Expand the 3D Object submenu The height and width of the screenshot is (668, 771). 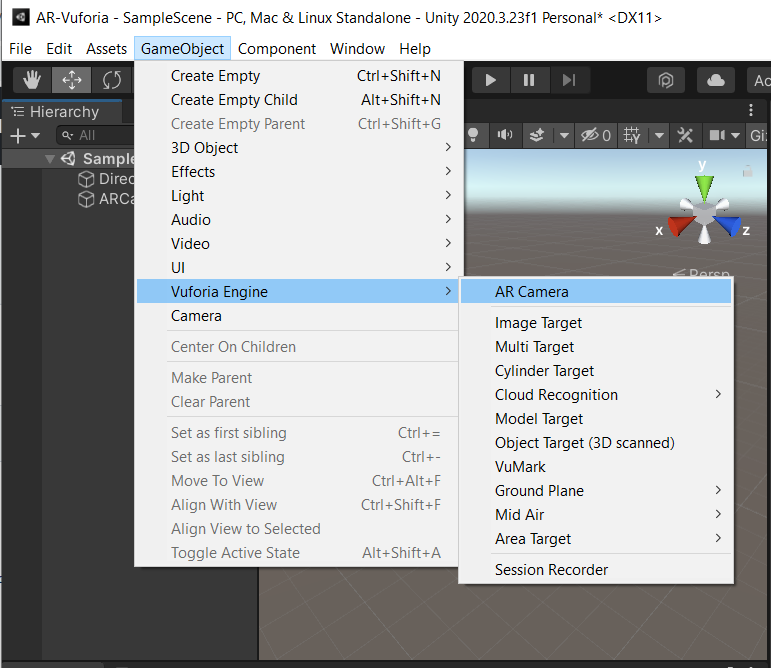point(298,147)
